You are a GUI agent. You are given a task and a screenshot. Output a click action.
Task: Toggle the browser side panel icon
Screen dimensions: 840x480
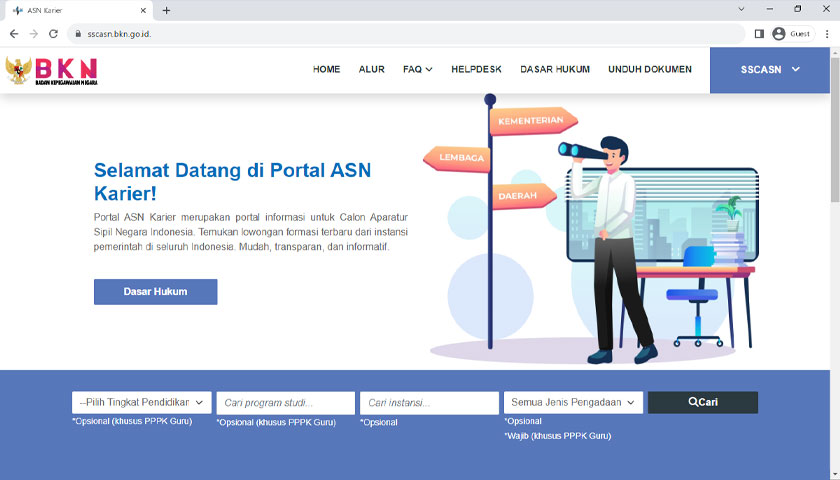click(759, 33)
